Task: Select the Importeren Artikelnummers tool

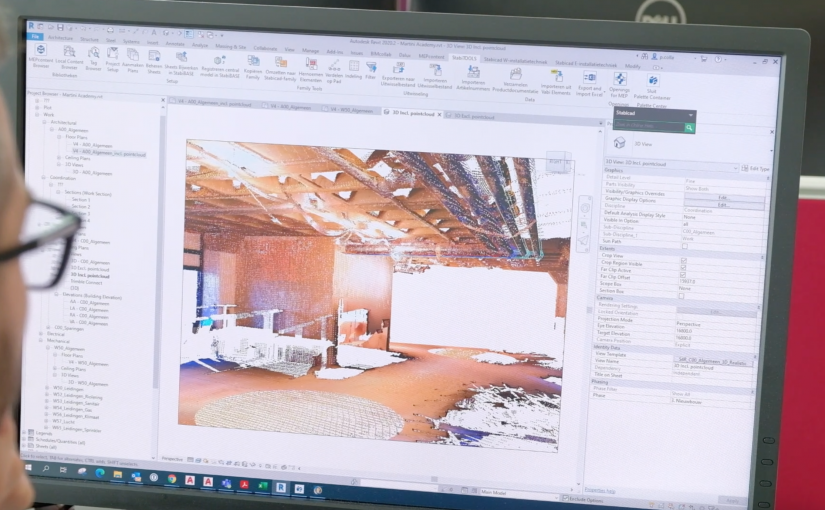Action: click(x=473, y=78)
